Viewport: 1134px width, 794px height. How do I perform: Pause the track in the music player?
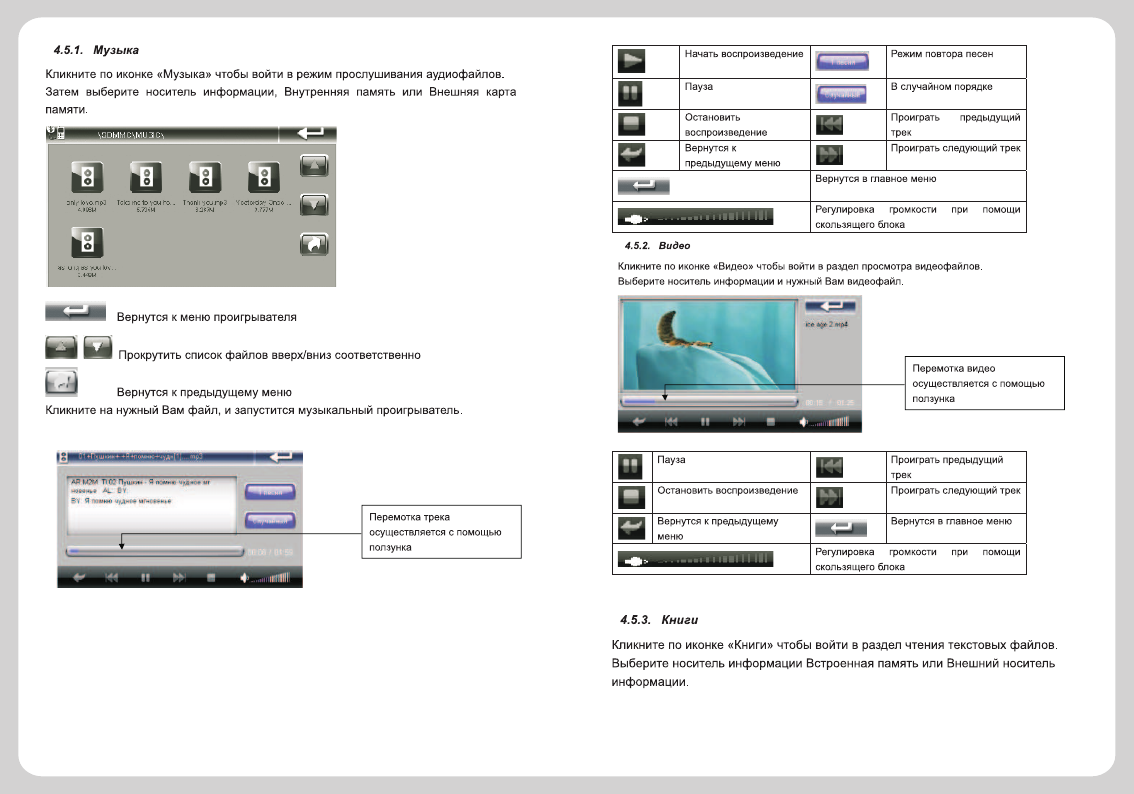(145, 577)
